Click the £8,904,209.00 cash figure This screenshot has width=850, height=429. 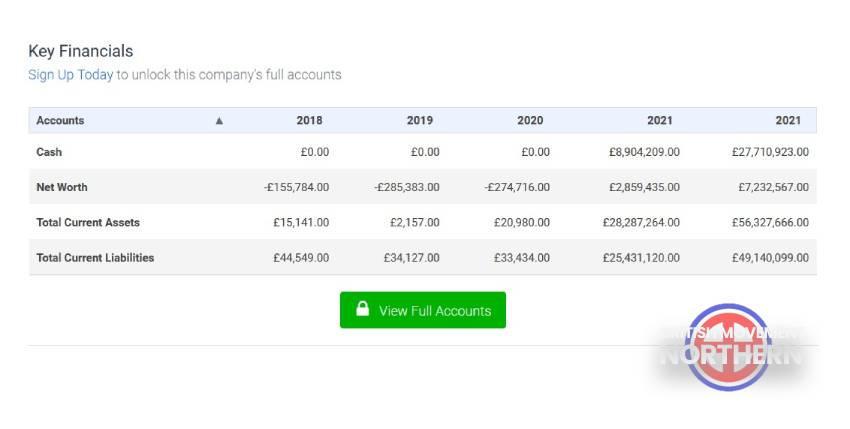point(645,152)
